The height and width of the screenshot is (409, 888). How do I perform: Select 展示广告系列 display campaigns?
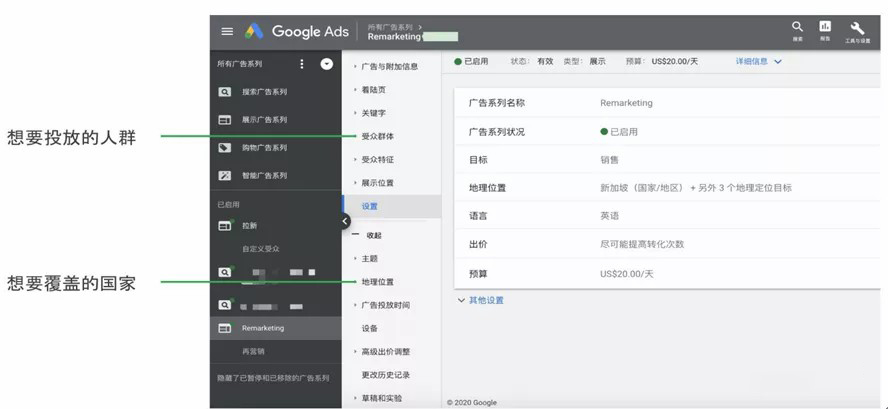click(264, 120)
